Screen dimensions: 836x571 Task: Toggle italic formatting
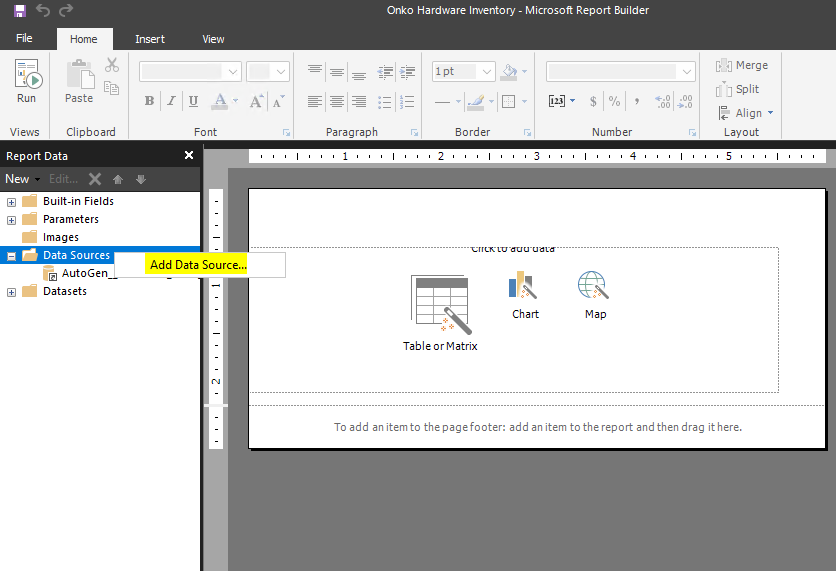click(171, 101)
